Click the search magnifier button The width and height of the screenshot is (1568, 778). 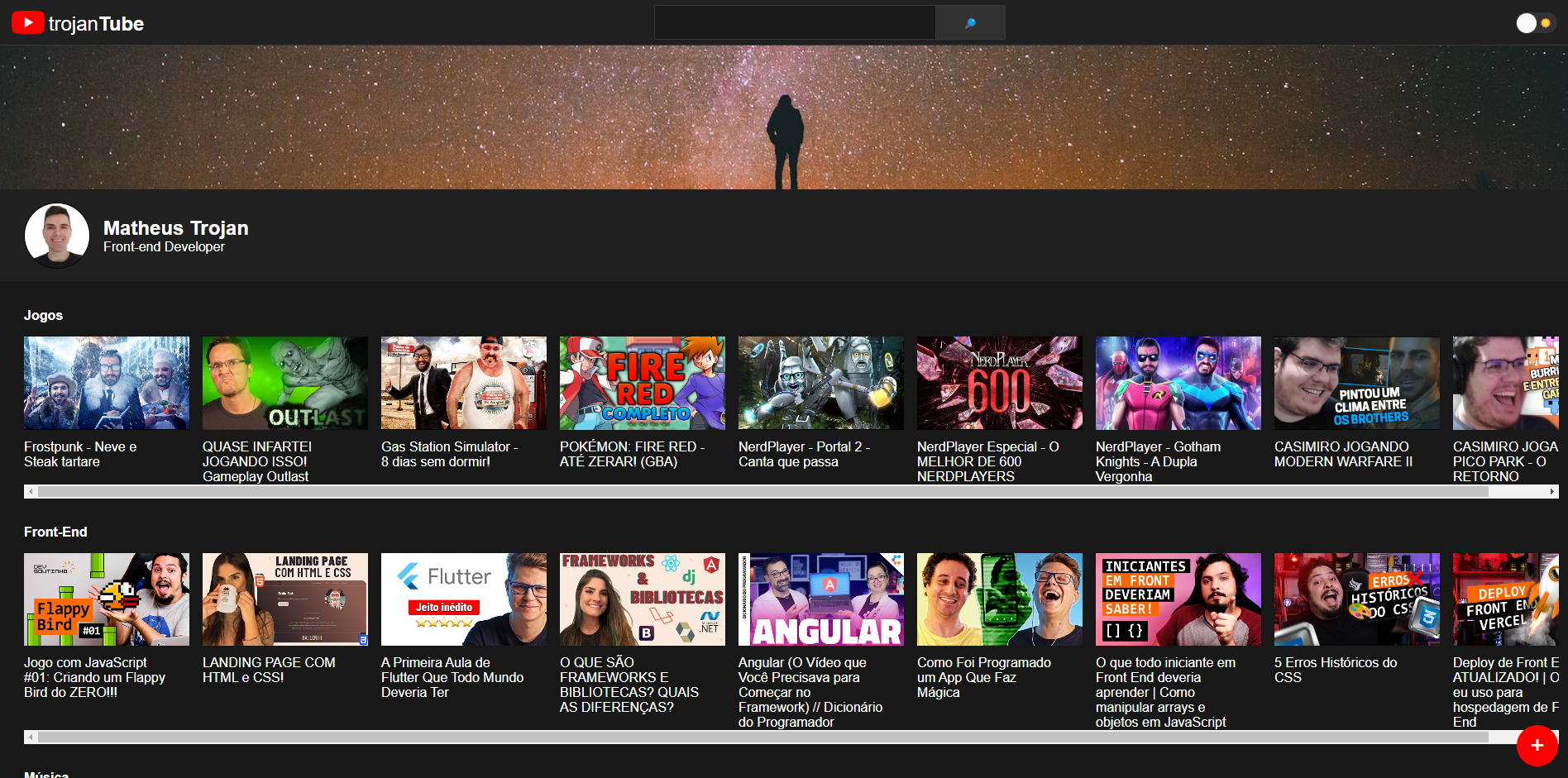click(x=970, y=23)
